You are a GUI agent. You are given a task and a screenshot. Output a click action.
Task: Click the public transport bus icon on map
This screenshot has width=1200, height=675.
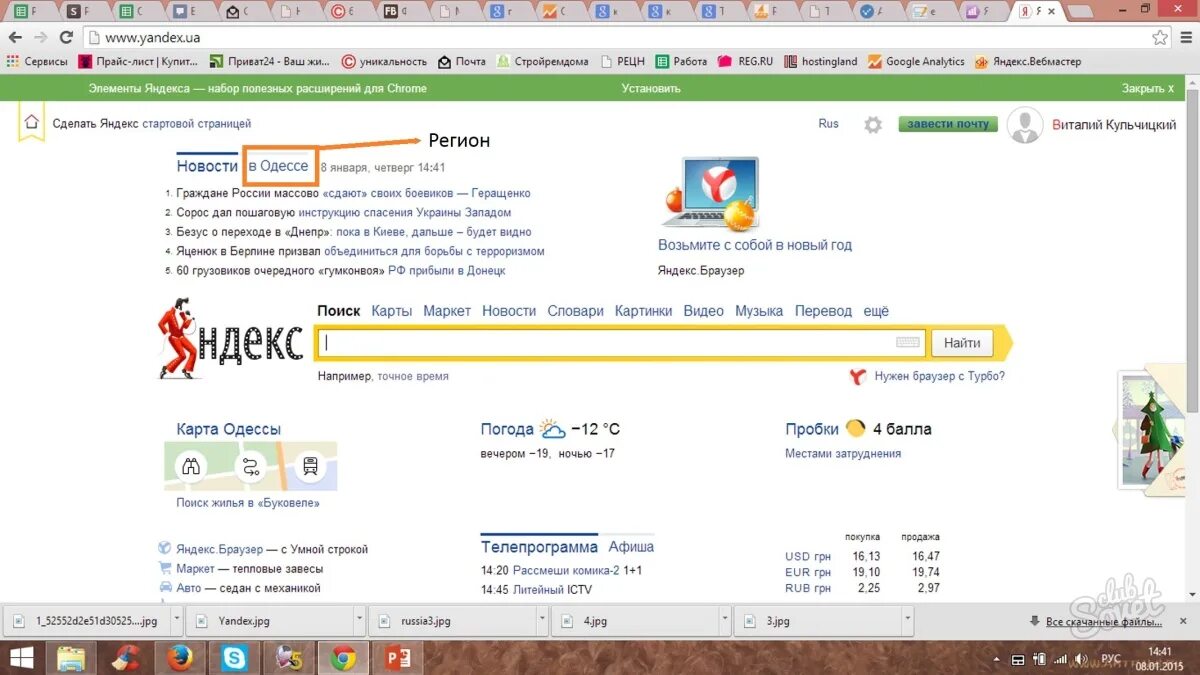[x=310, y=466]
